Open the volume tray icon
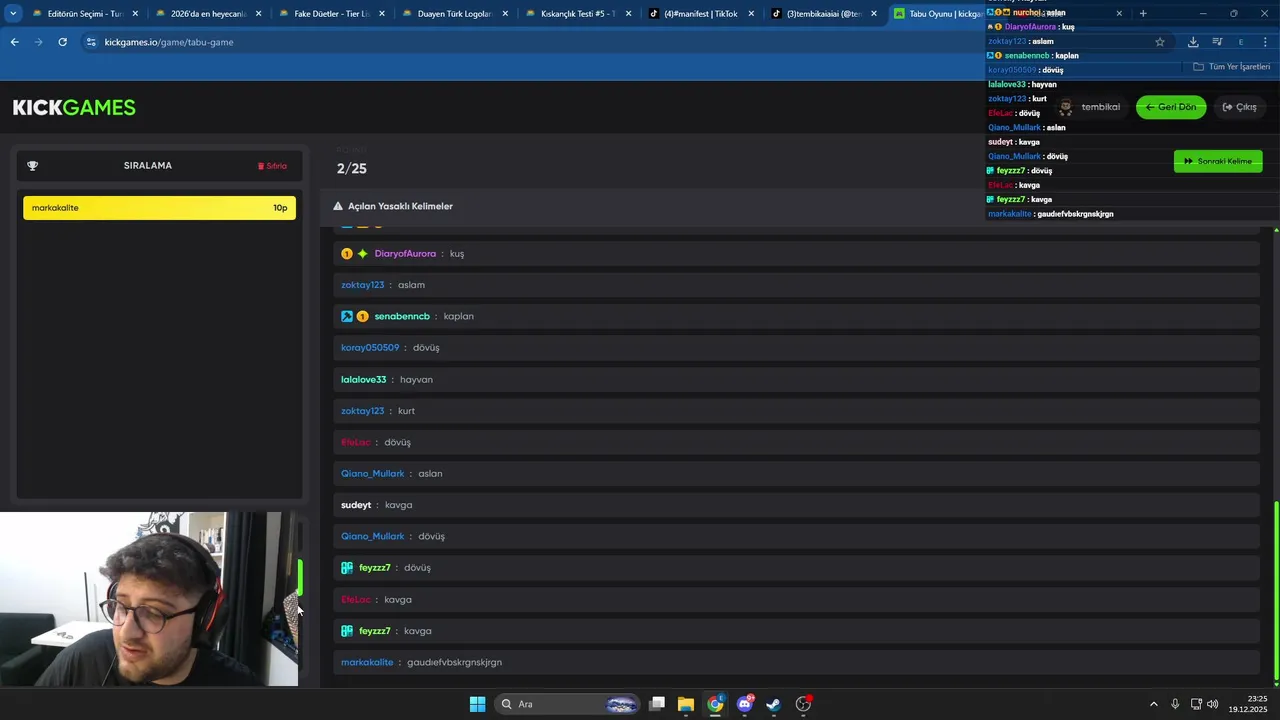Viewport: 1280px width, 720px height. (1213, 704)
